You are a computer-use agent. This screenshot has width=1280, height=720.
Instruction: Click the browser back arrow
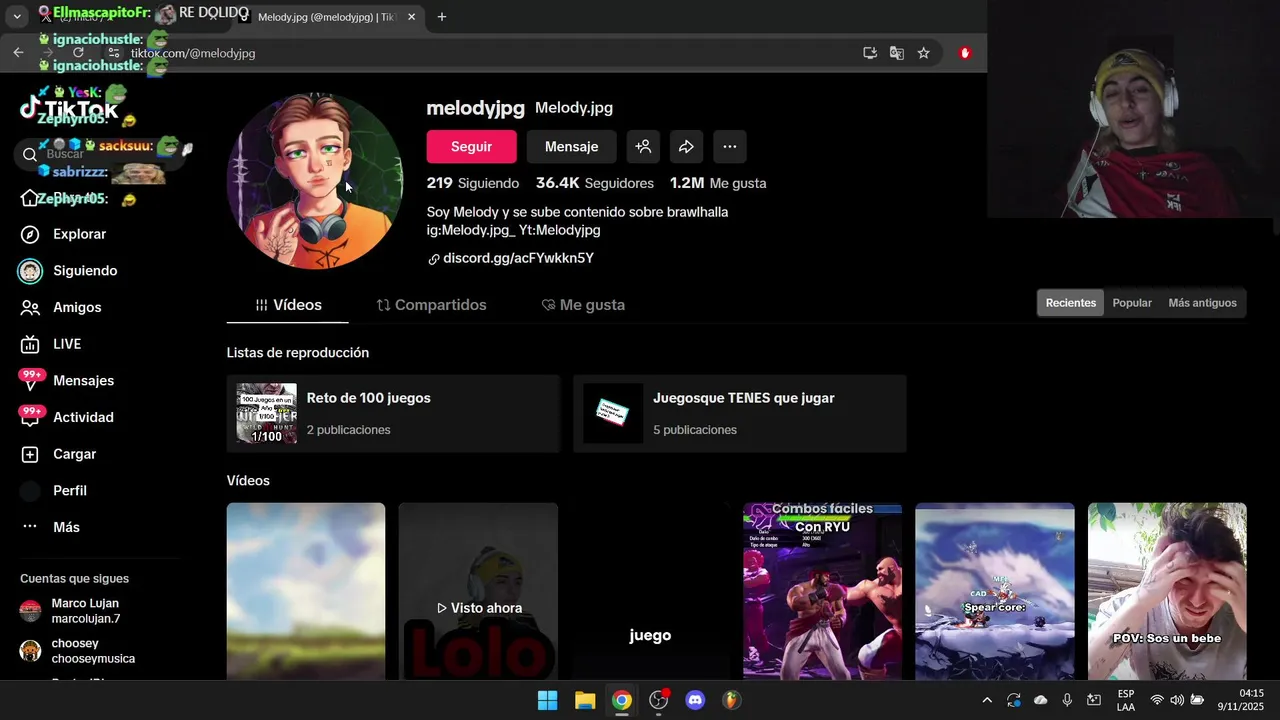pyautogui.click(x=18, y=53)
